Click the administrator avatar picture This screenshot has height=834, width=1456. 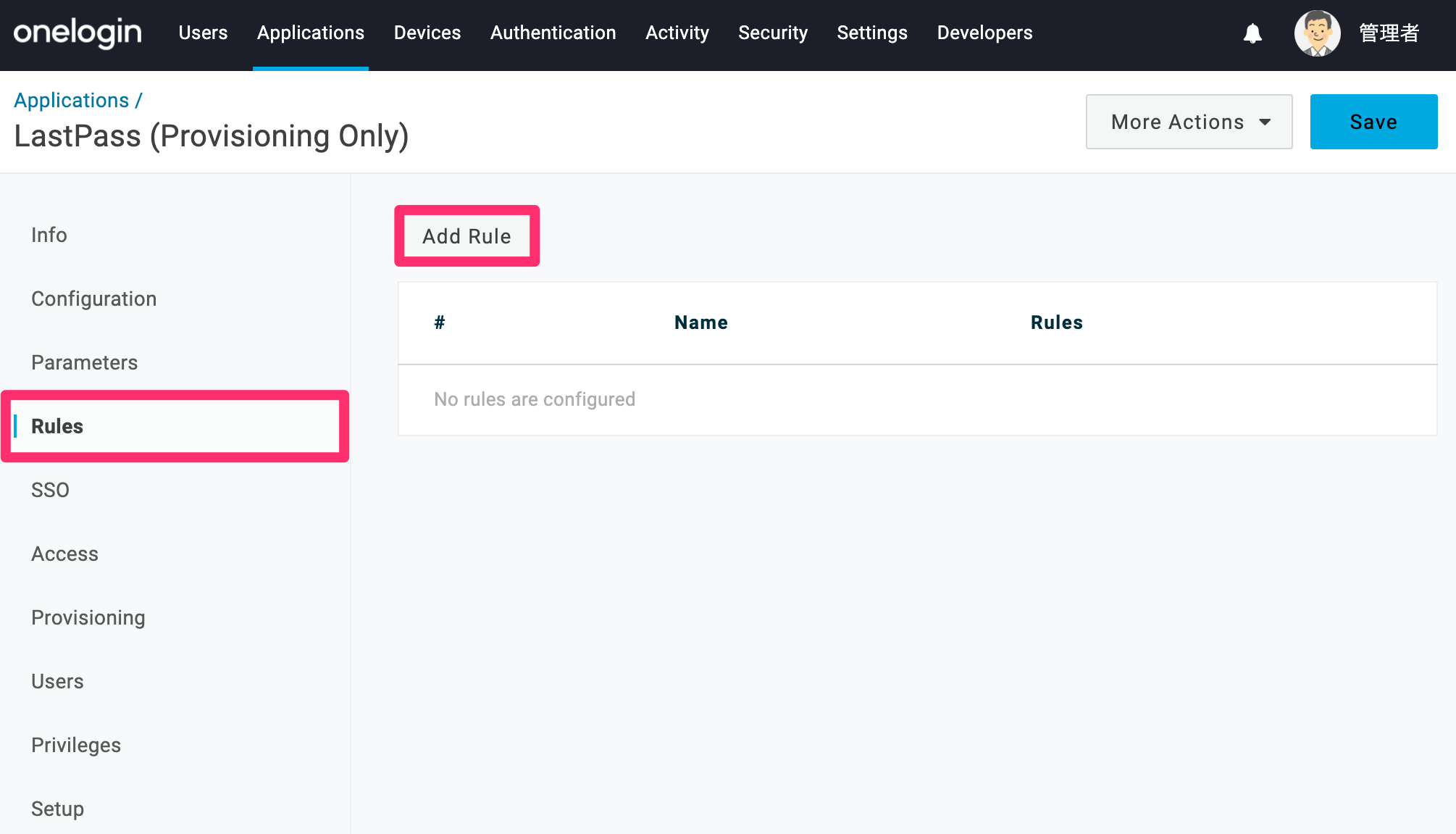(x=1317, y=33)
